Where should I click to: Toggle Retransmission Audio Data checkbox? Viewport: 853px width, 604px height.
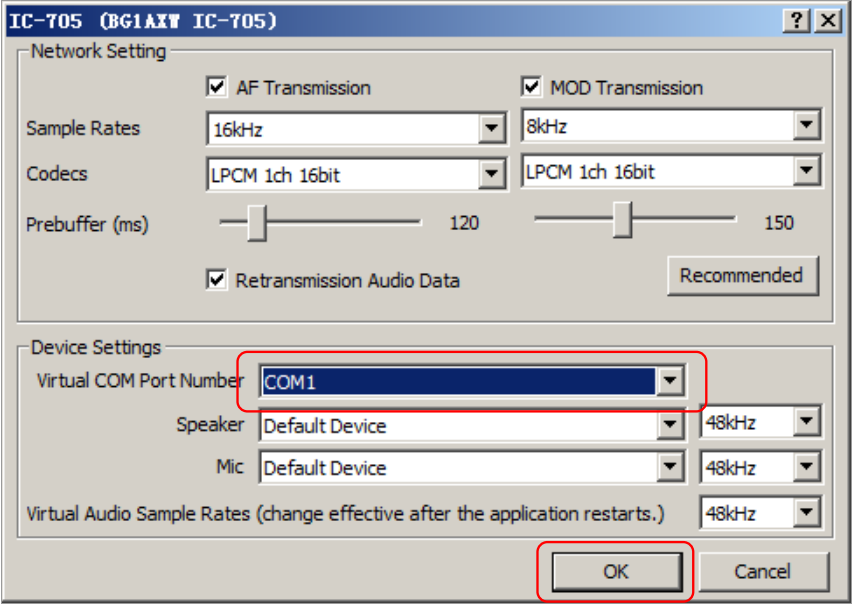217,280
